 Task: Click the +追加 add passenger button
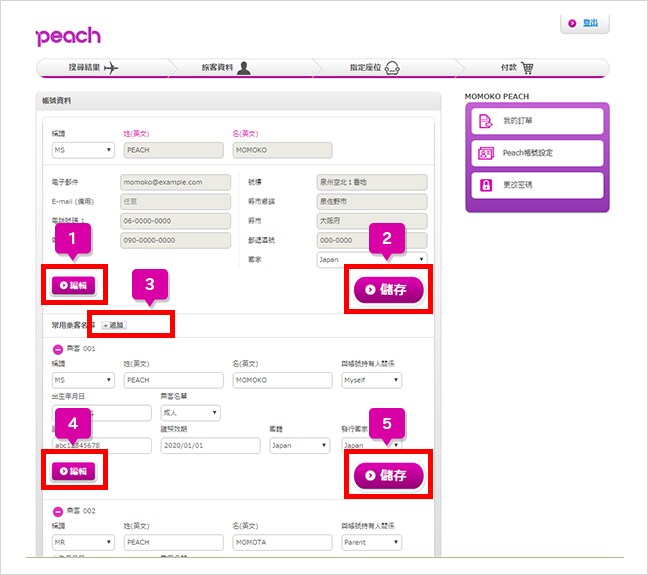(114, 325)
